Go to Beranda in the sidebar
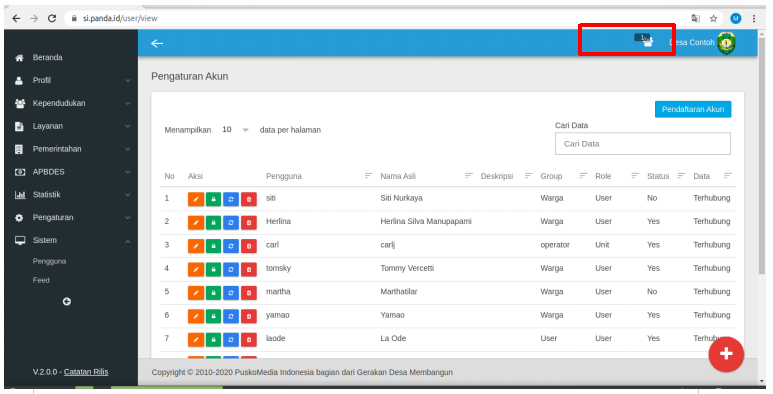 tap(47, 57)
